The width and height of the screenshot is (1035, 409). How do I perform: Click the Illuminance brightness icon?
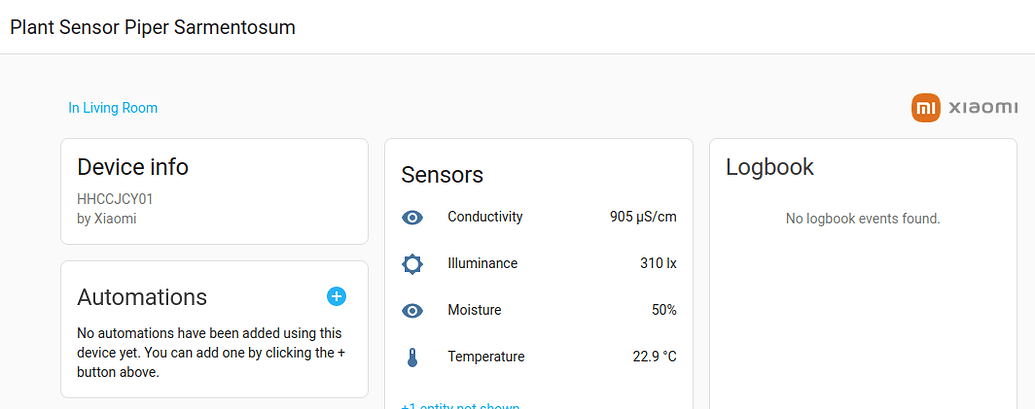[x=412, y=264]
